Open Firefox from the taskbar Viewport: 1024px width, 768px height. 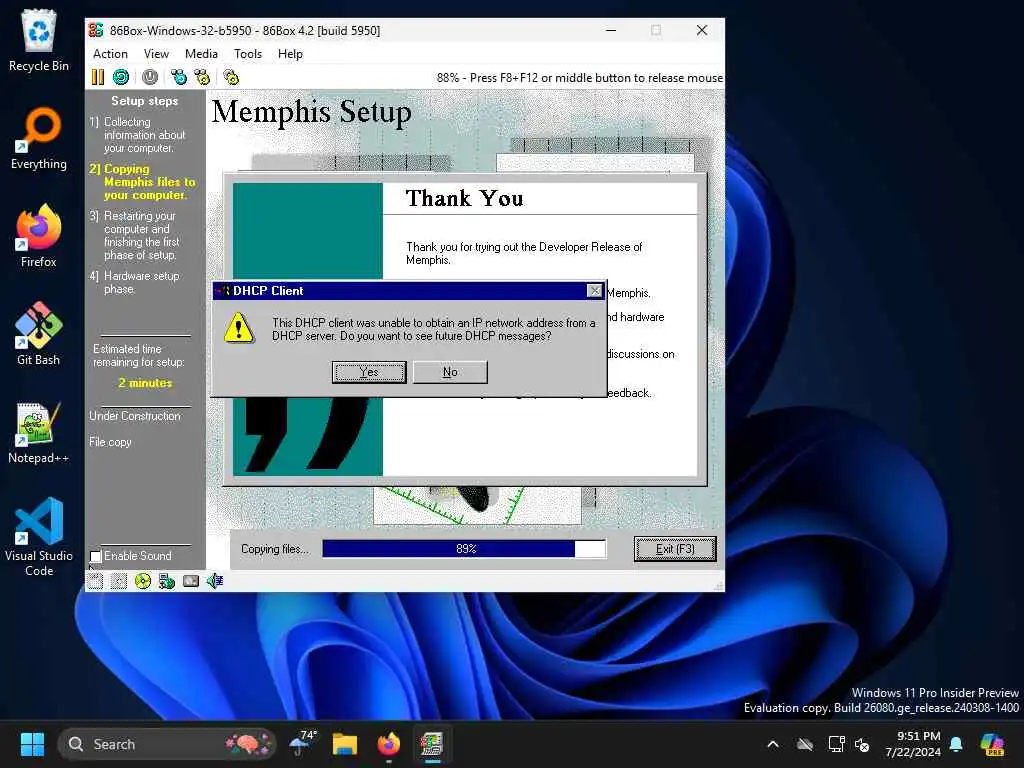click(x=389, y=744)
